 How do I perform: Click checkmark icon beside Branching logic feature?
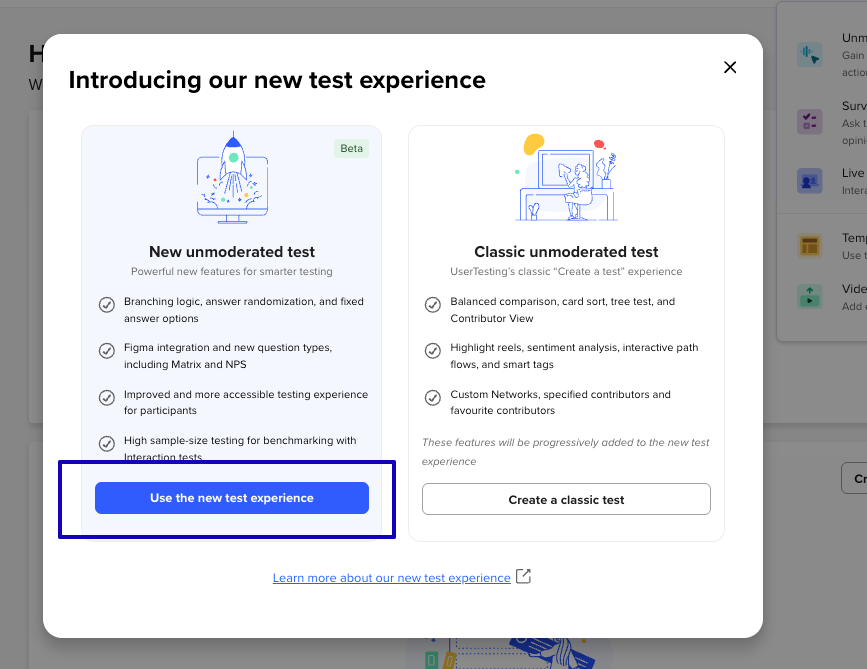pyautogui.click(x=106, y=305)
